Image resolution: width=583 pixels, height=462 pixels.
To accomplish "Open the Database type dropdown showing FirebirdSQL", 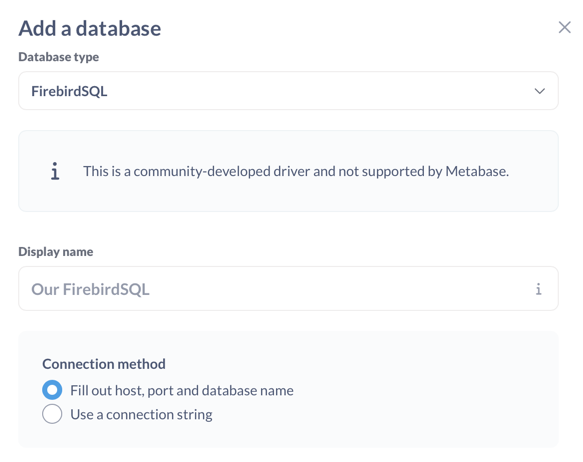I will click(x=288, y=91).
